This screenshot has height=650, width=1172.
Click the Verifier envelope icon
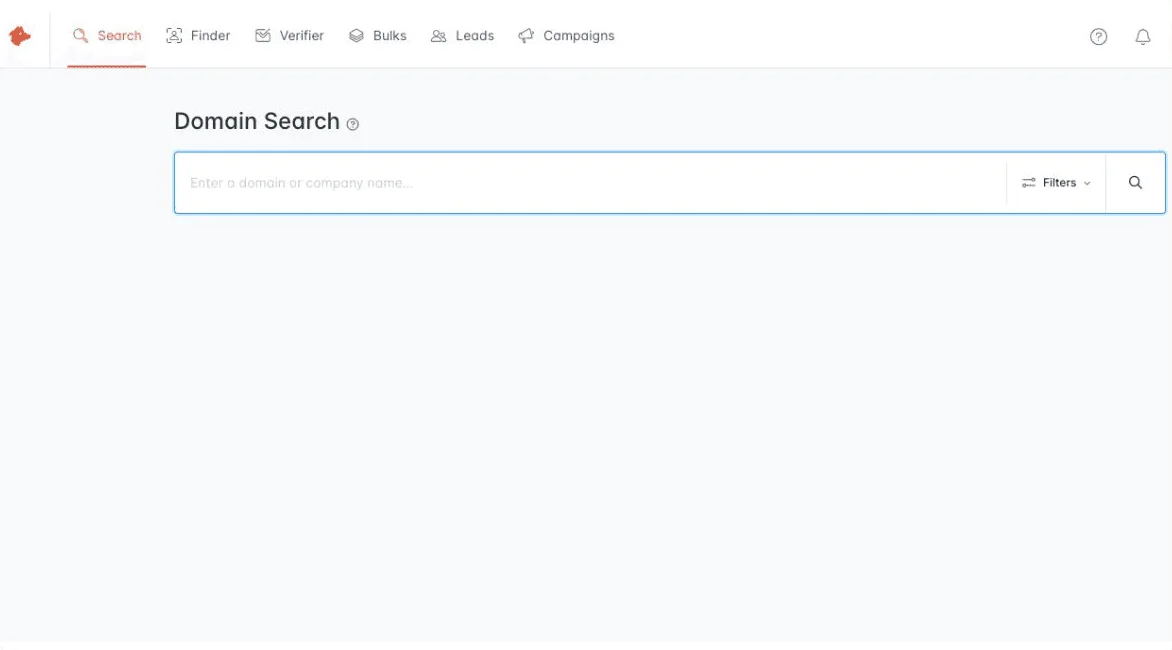[x=263, y=35]
